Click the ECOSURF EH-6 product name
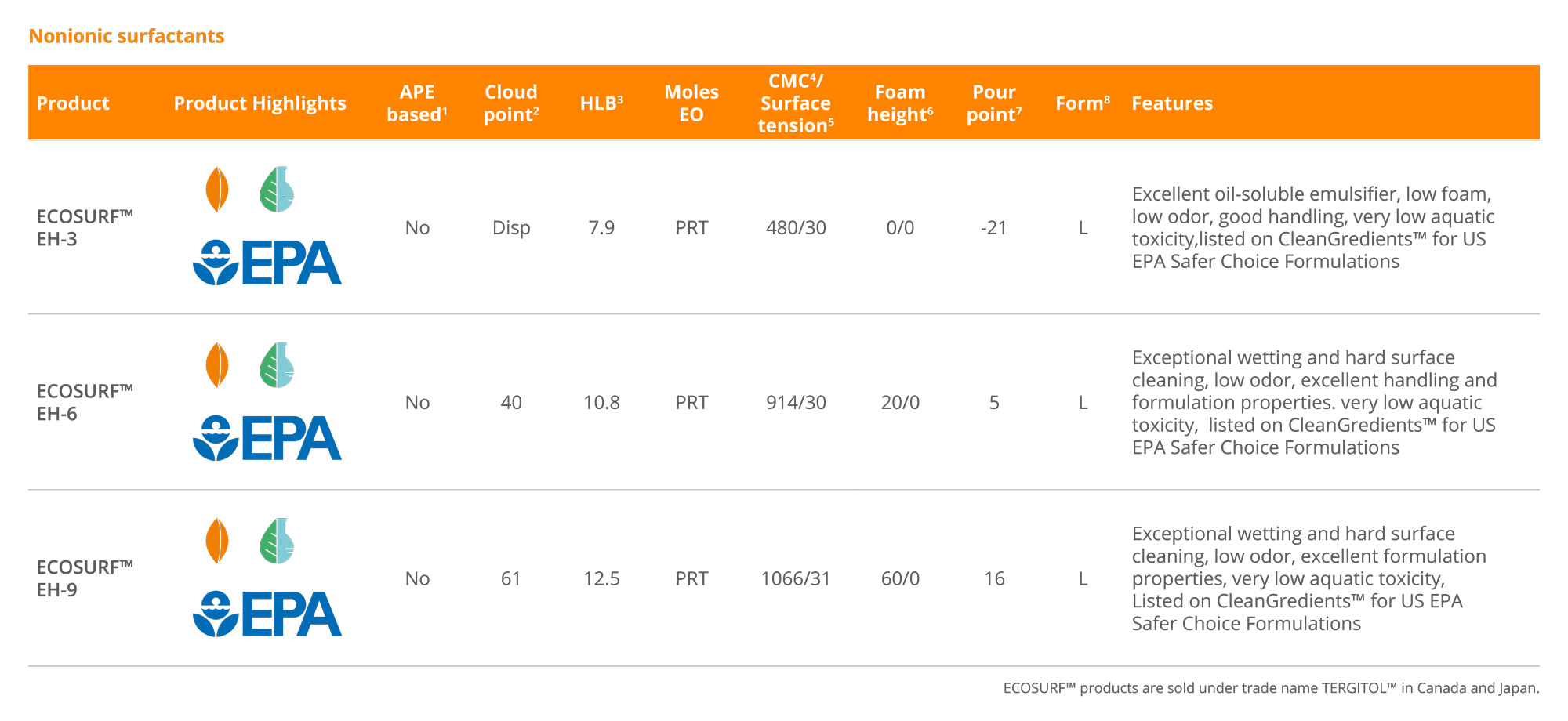Image resolution: width=1568 pixels, height=721 pixels. point(85,403)
